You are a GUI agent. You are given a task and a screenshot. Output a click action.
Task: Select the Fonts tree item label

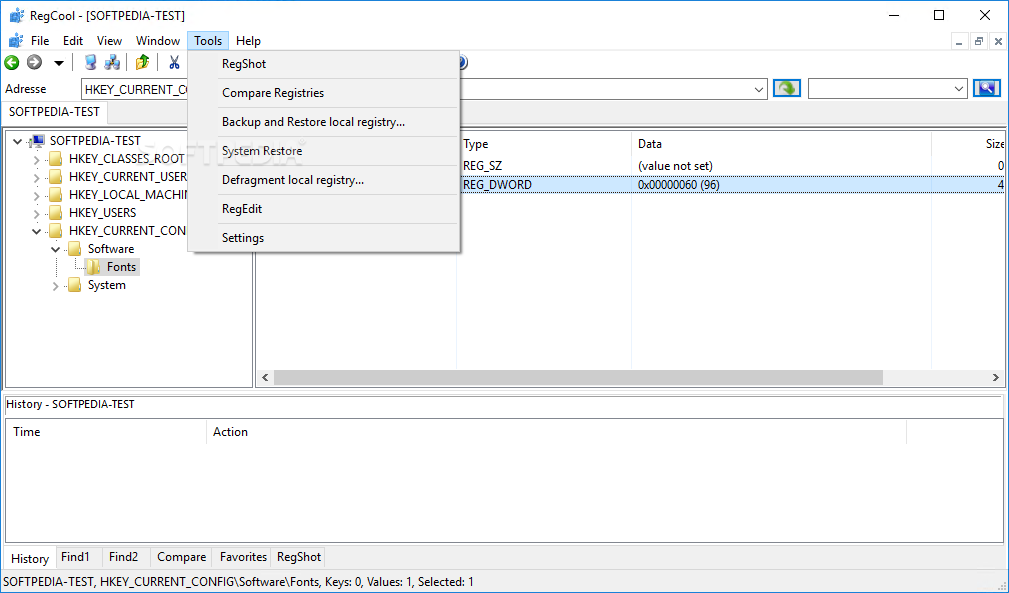(x=122, y=266)
